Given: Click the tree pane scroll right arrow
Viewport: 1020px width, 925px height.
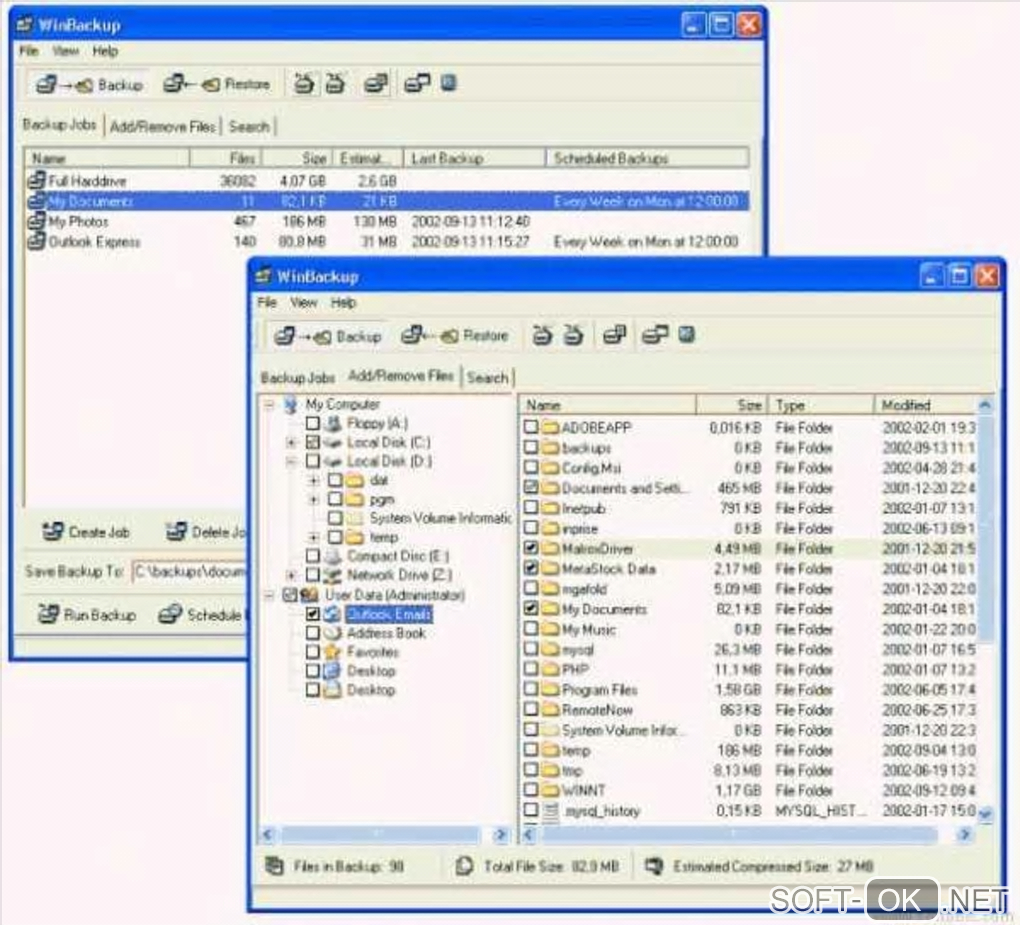Looking at the screenshot, I should [x=500, y=834].
